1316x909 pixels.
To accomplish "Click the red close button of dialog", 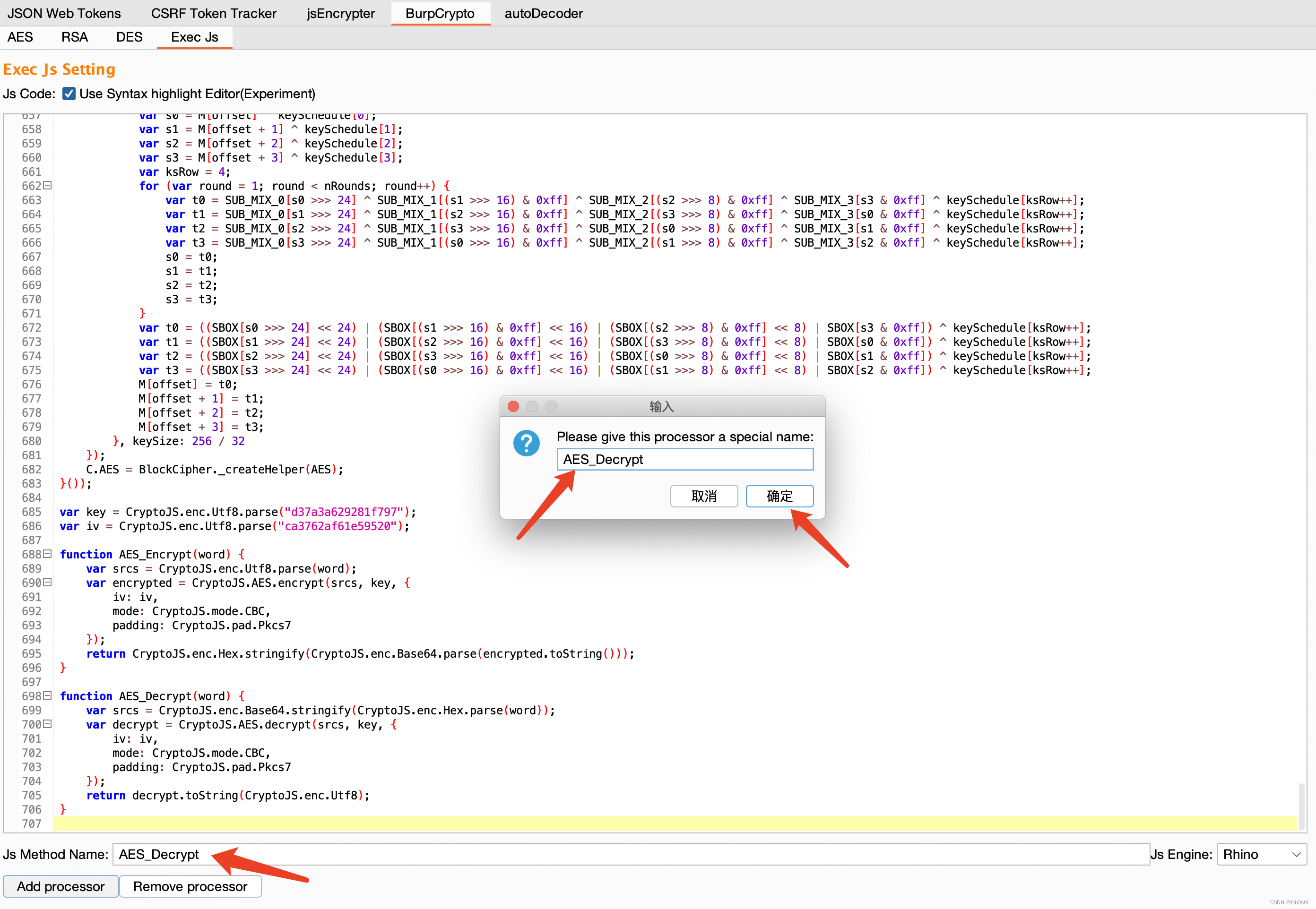I will pos(513,406).
